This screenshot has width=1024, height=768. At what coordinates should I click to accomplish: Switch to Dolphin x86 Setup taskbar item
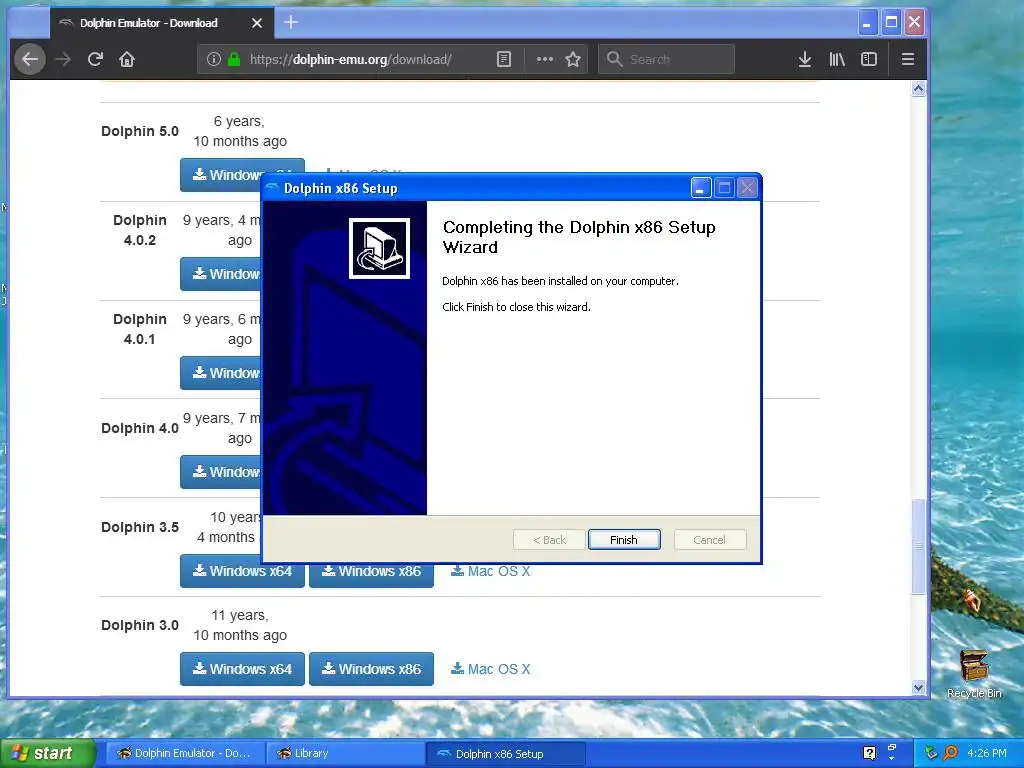[x=506, y=754]
